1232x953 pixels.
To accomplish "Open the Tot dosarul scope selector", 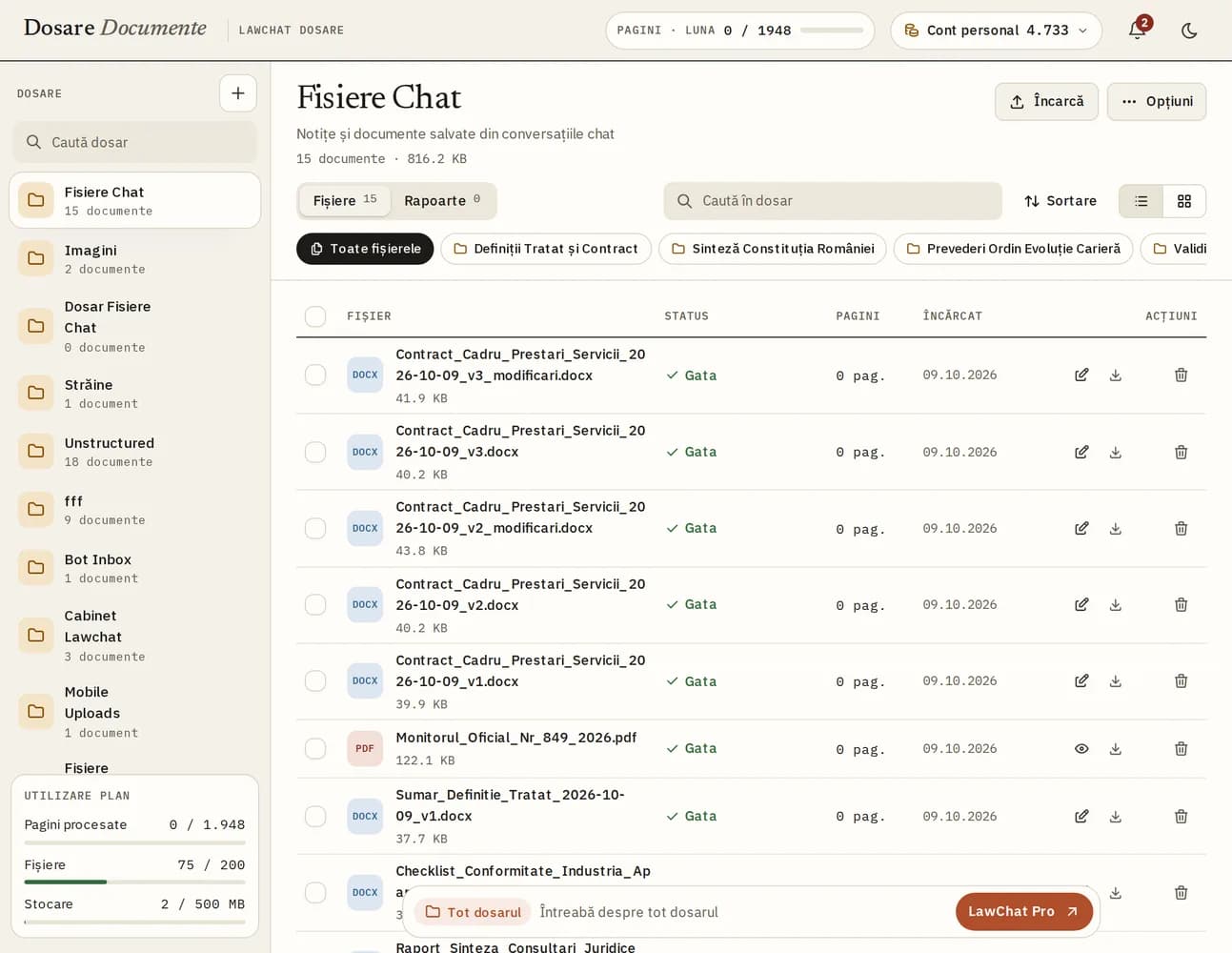I will [x=473, y=912].
